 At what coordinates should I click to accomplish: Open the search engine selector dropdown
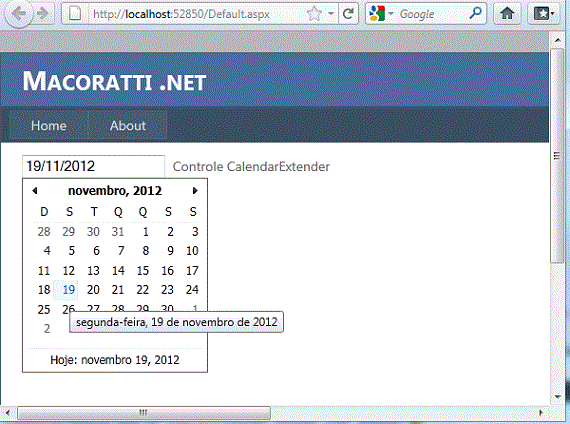click(381, 14)
